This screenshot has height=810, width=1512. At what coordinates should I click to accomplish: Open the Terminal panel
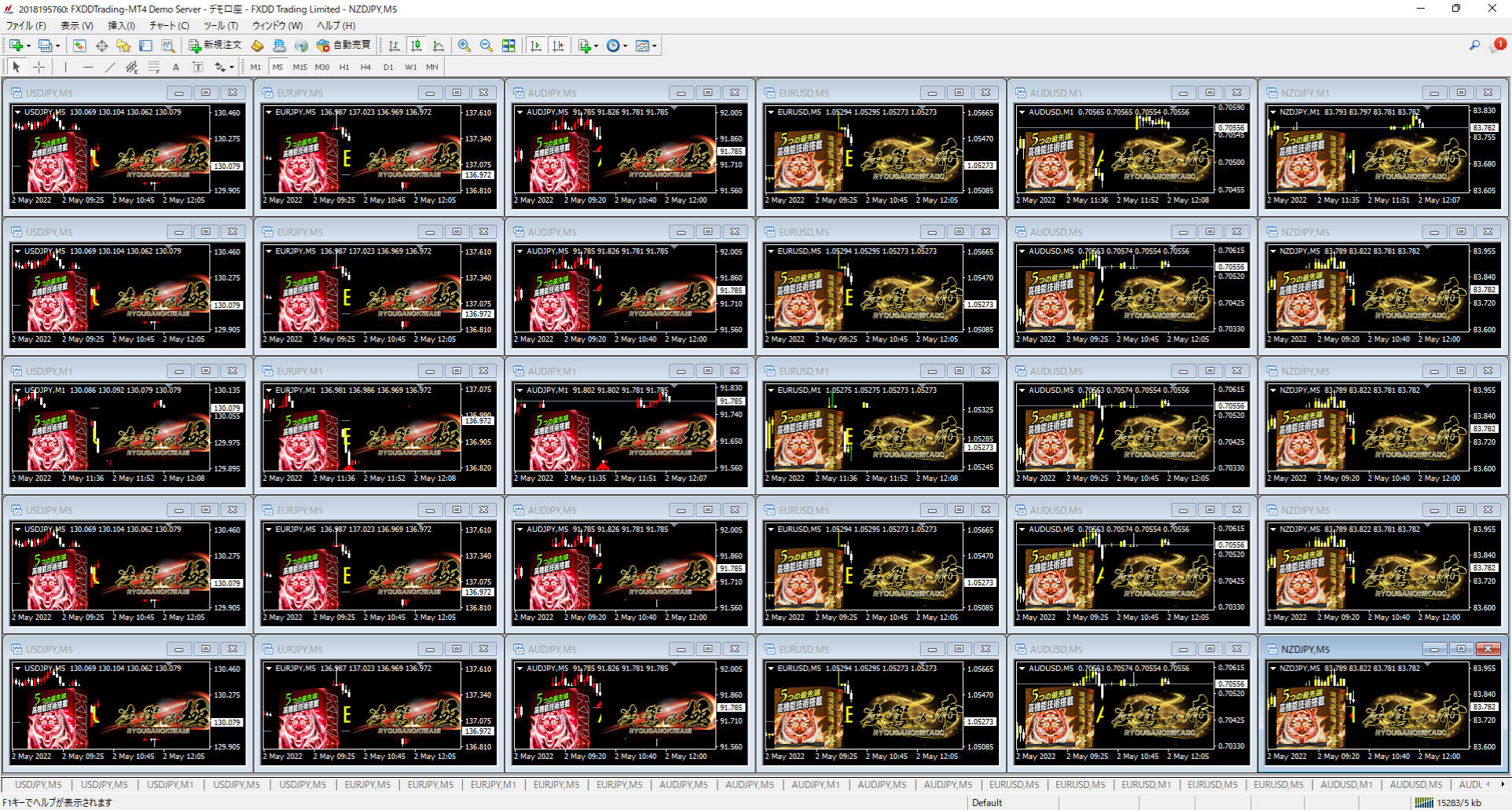pos(145,46)
